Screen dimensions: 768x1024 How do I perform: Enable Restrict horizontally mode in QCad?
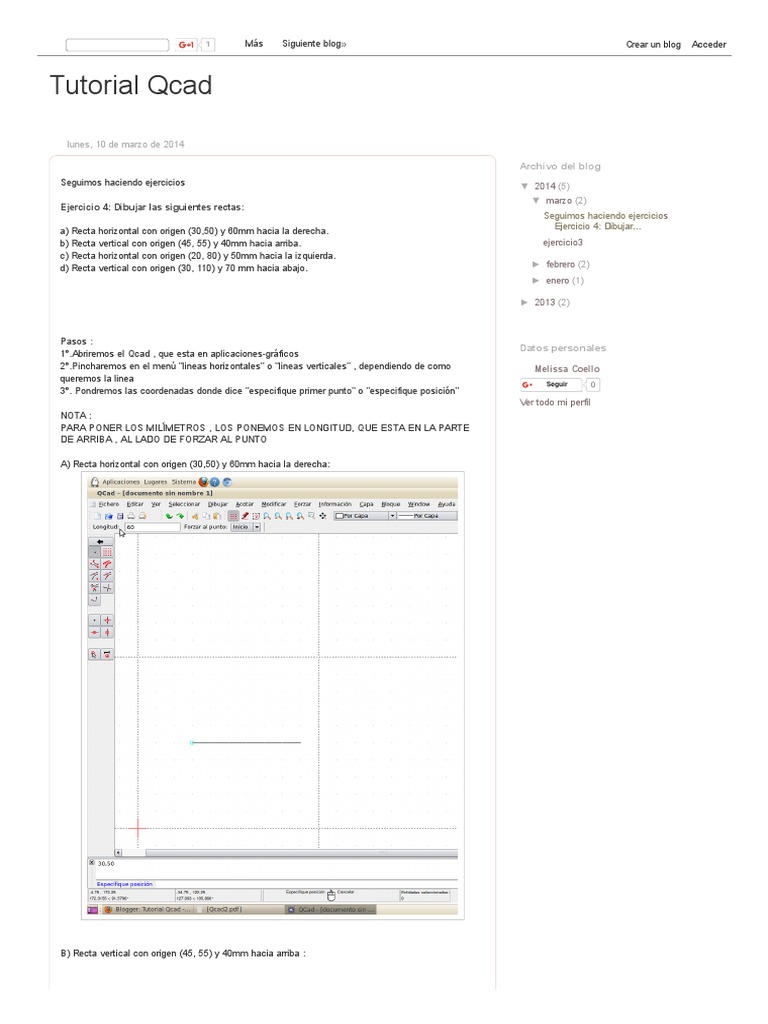point(95,632)
